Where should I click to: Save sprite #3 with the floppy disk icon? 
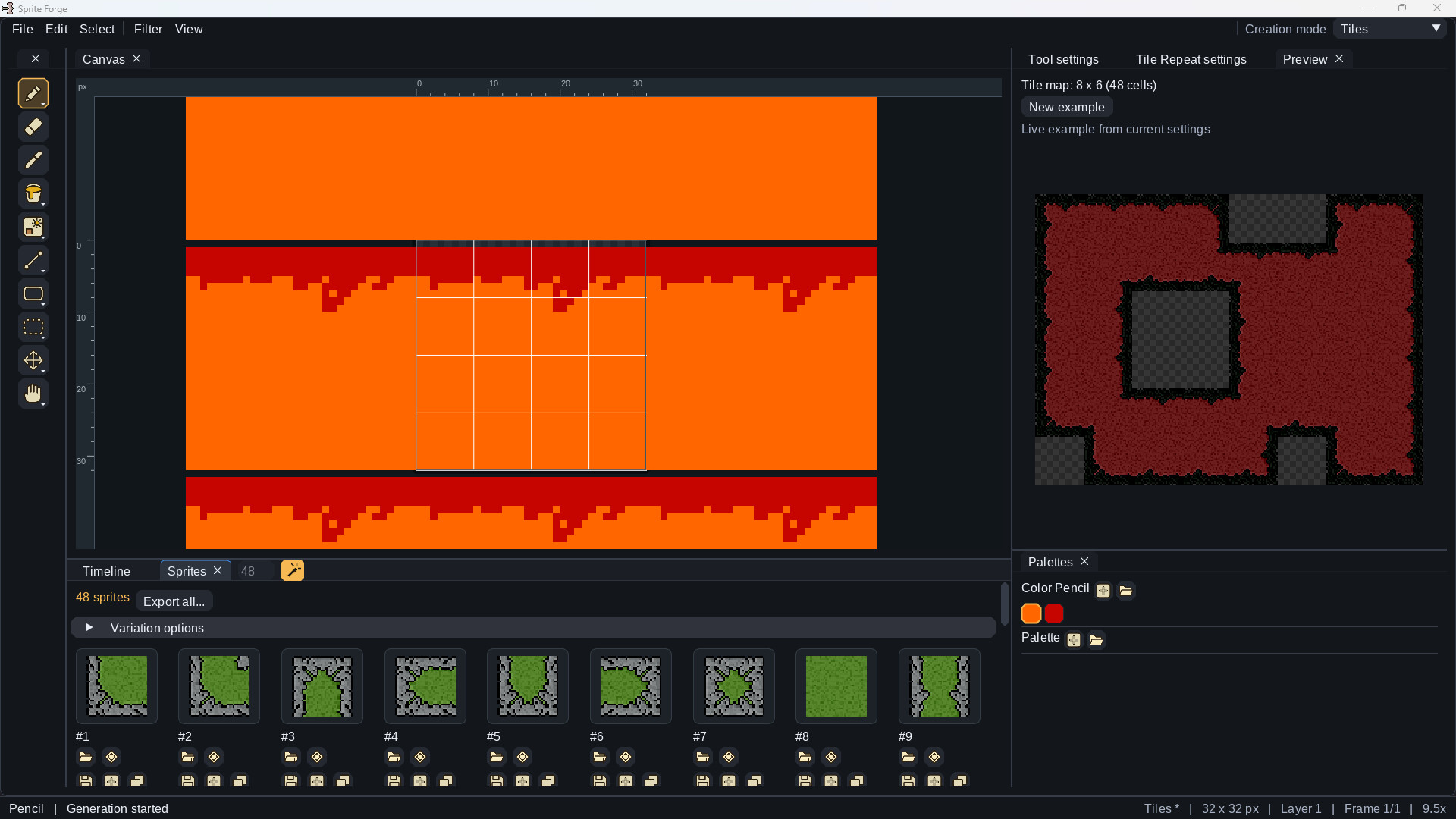click(291, 780)
